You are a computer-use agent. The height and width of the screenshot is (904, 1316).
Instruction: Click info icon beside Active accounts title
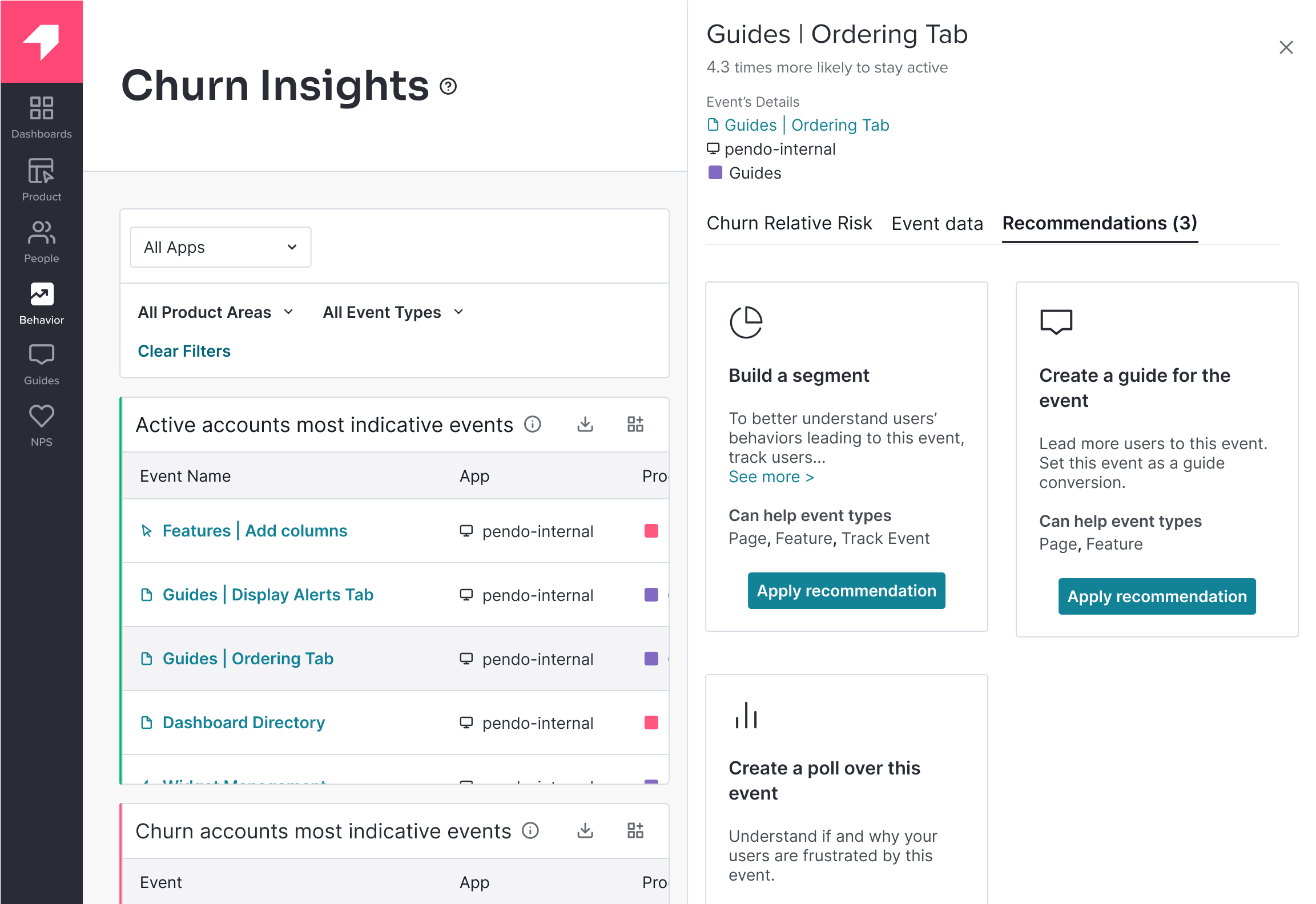click(532, 425)
